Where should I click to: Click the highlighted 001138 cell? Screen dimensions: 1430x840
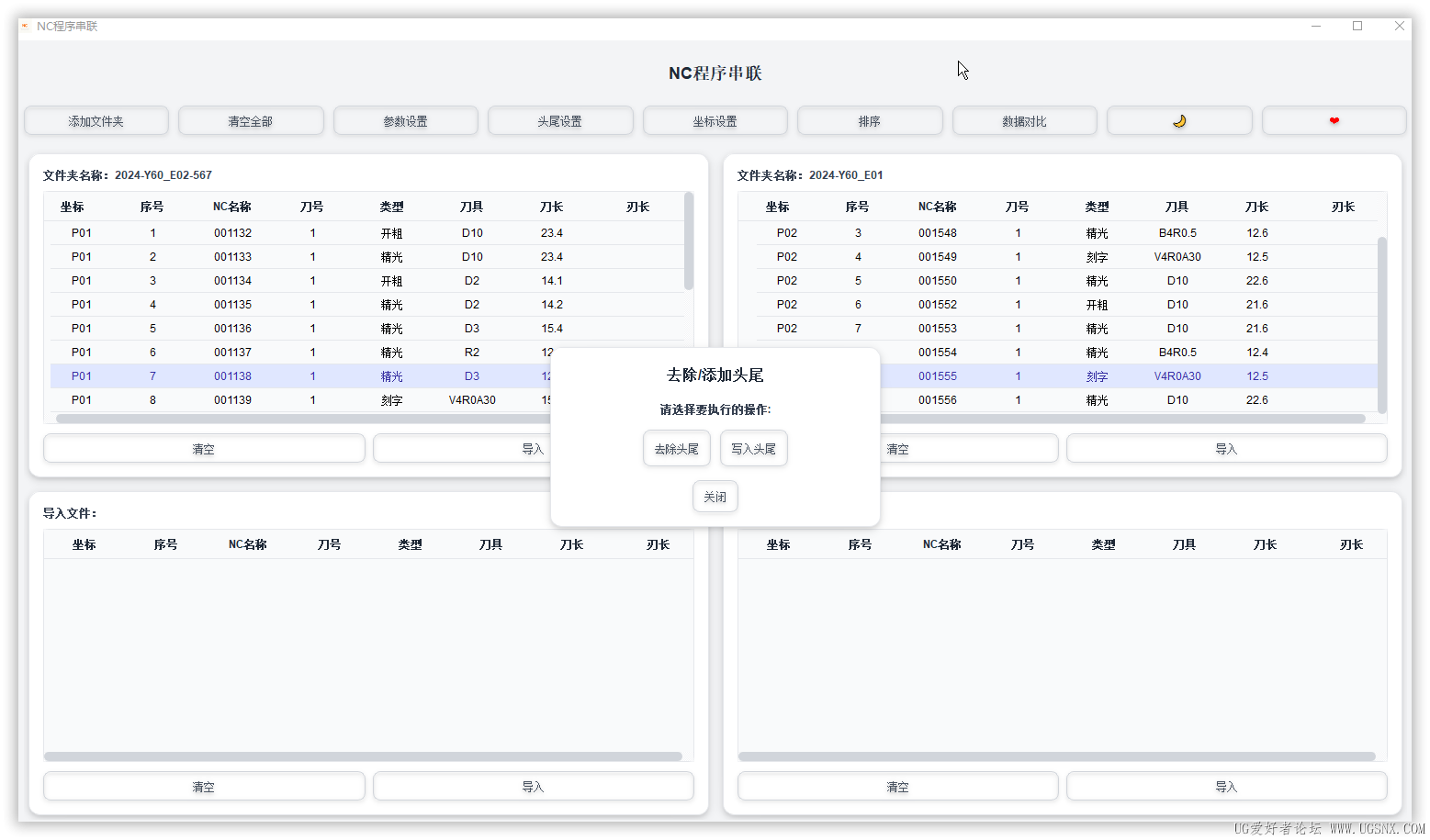point(232,376)
